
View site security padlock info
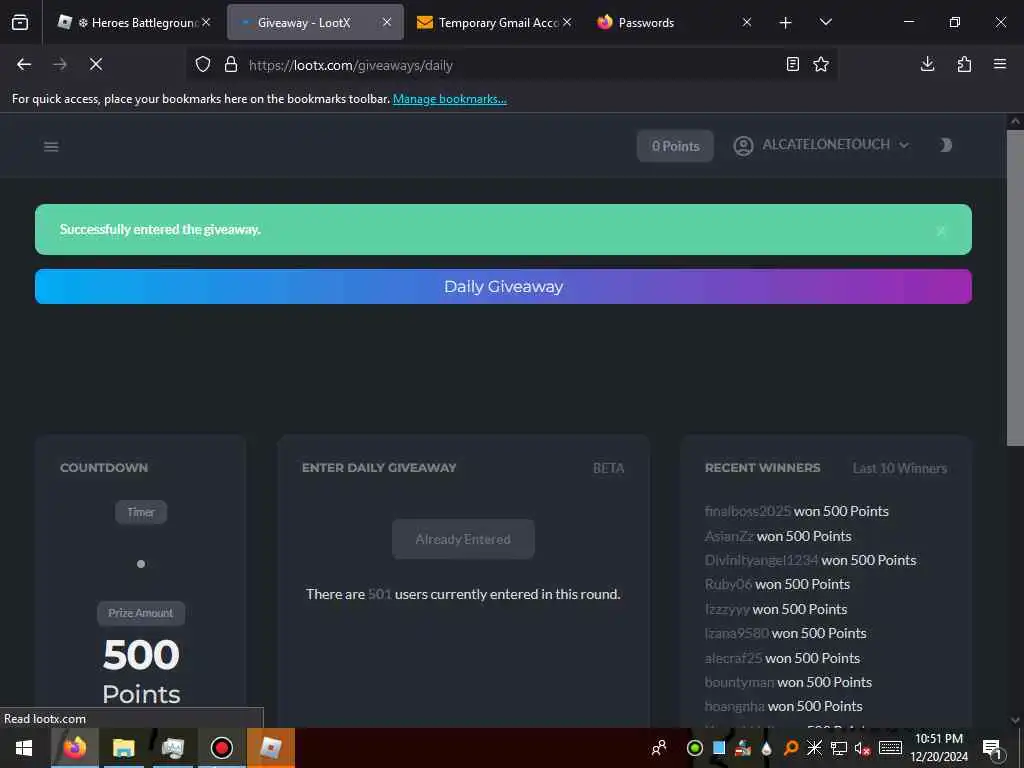(231, 65)
